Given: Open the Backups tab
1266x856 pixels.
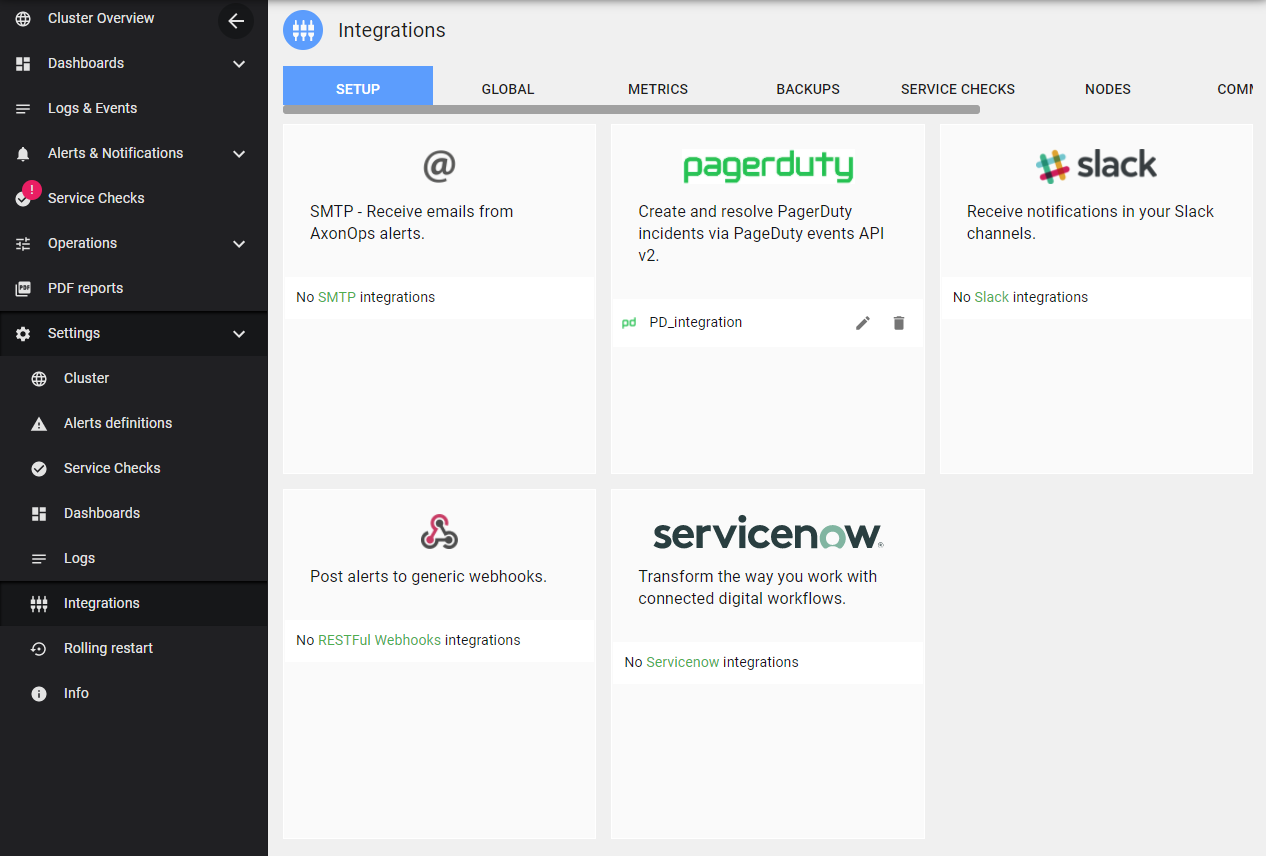Looking at the screenshot, I should [808, 89].
